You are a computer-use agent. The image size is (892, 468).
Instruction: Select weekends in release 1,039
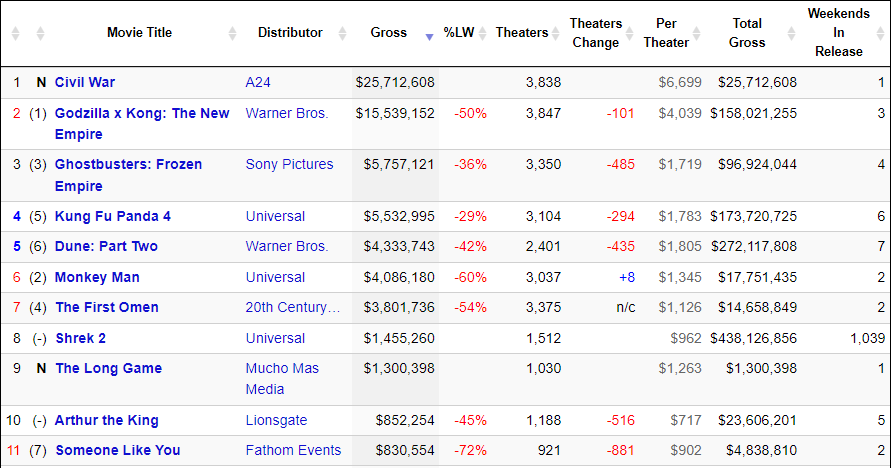868,338
